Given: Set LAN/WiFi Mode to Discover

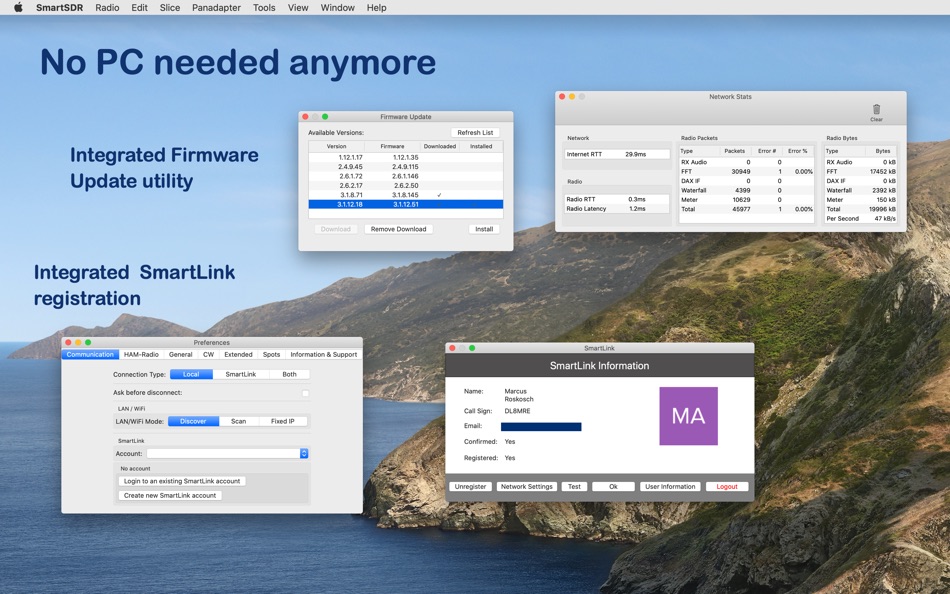Looking at the screenshot, I should 193,421.
